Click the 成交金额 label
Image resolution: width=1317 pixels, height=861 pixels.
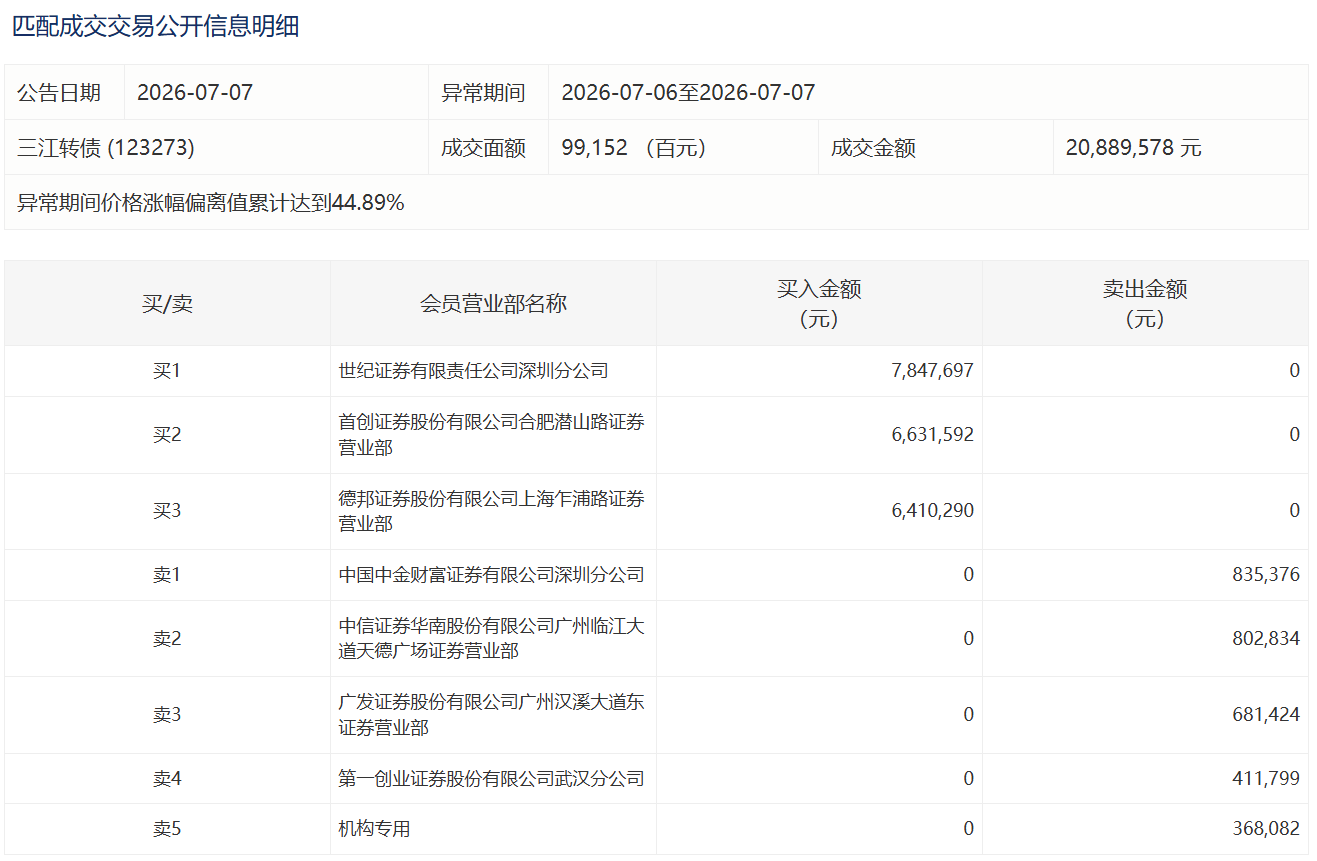(873, 148)
